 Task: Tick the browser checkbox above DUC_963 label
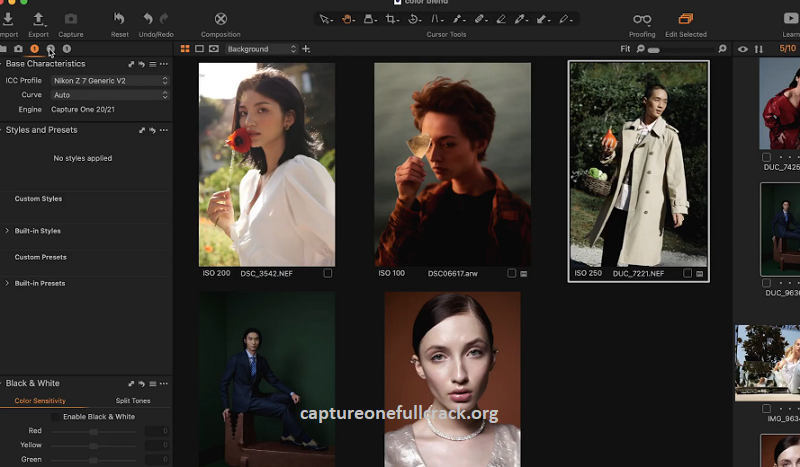(x=766, y=283)
